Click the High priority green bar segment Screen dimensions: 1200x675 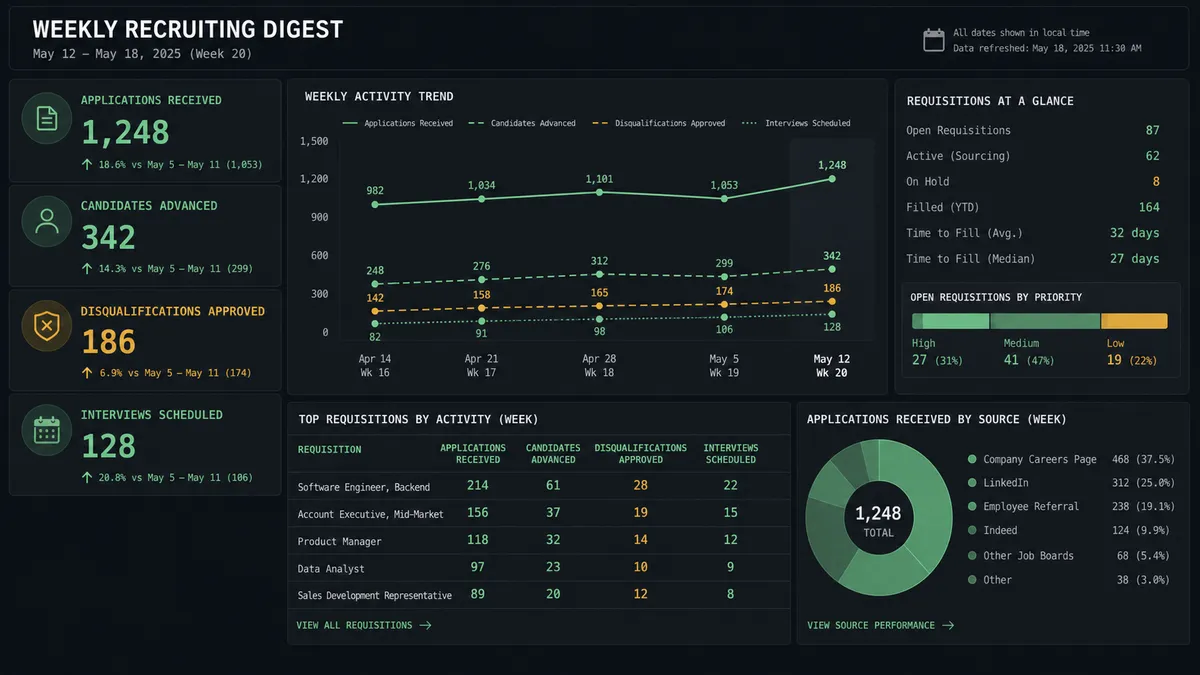pyautogui.click(x=950, y=321)
